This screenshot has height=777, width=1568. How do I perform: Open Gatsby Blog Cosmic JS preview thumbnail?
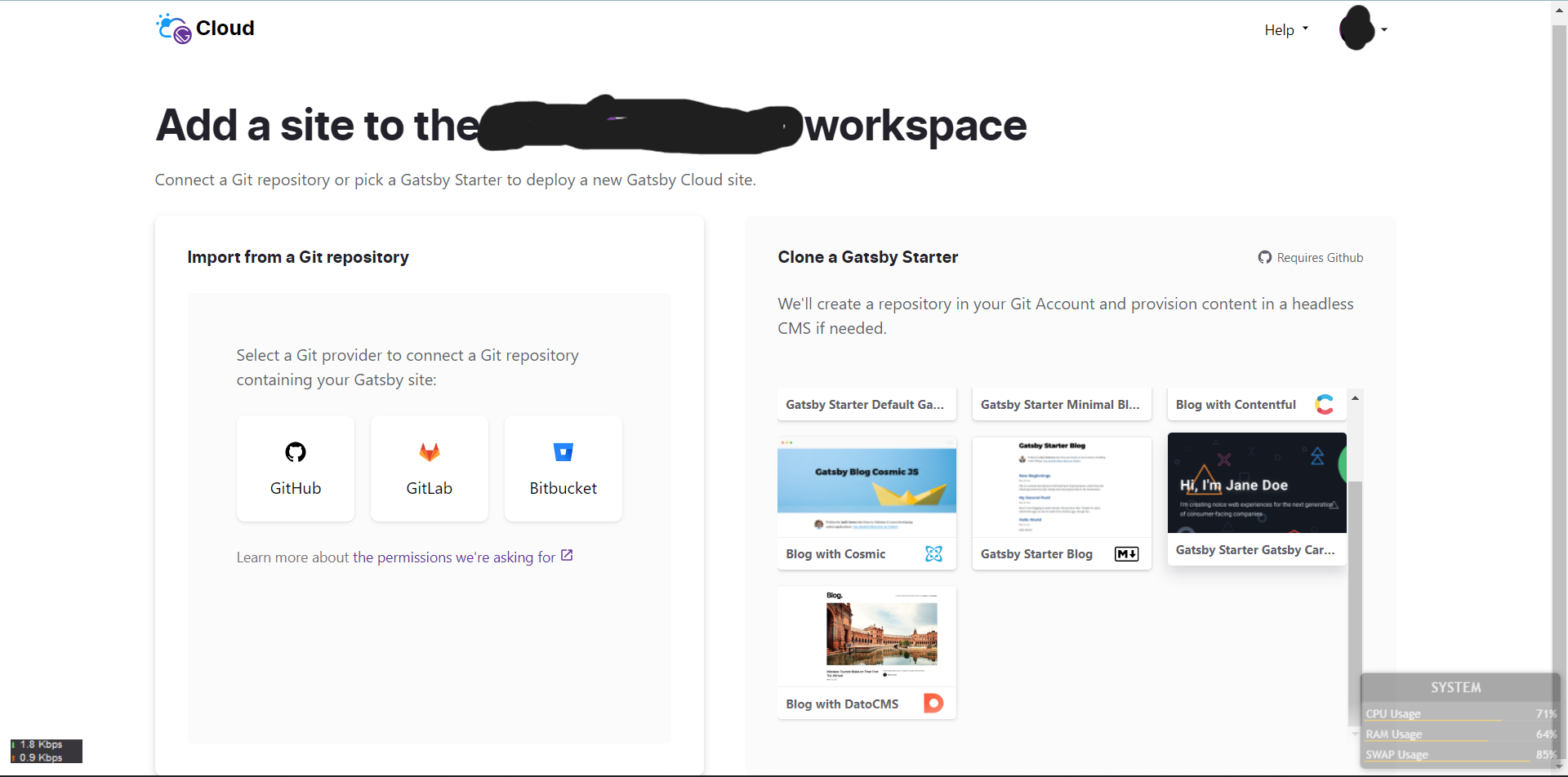(866, 486)
